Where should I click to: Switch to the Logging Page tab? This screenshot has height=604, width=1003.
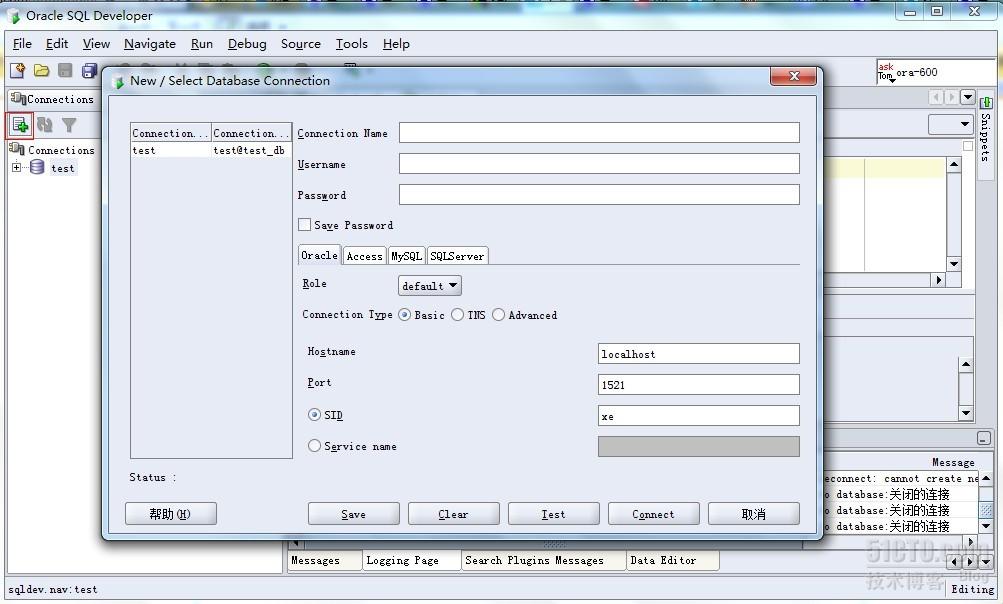click(411, 560)
